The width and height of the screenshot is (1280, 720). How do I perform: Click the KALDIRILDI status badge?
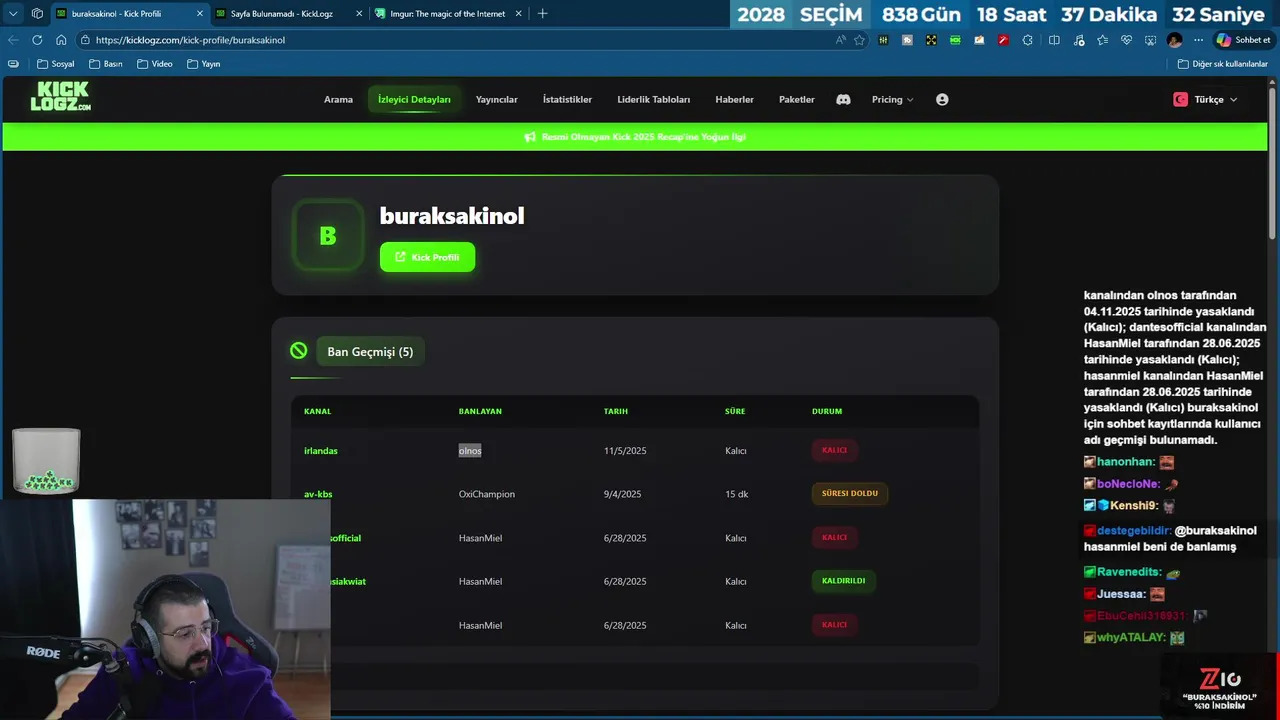click(843, 581)
